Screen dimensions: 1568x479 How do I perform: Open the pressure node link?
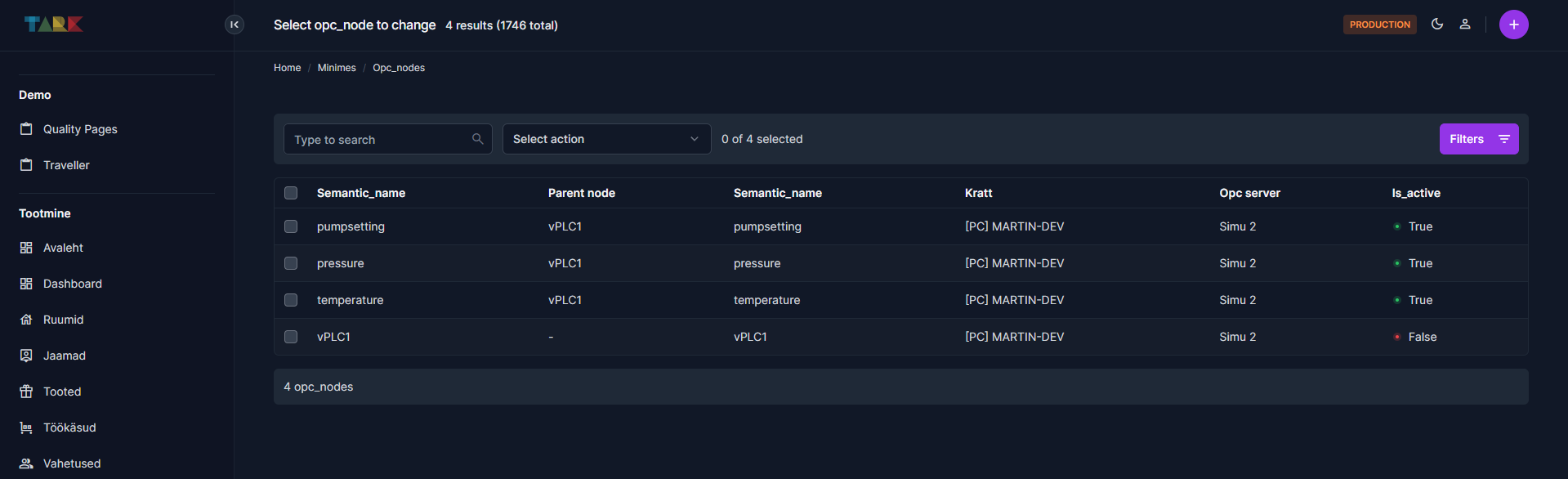[341, 263]
